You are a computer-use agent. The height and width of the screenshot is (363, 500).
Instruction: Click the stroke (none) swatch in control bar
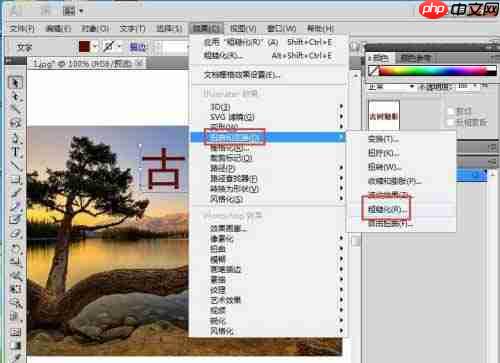click(x=108, y=47)
